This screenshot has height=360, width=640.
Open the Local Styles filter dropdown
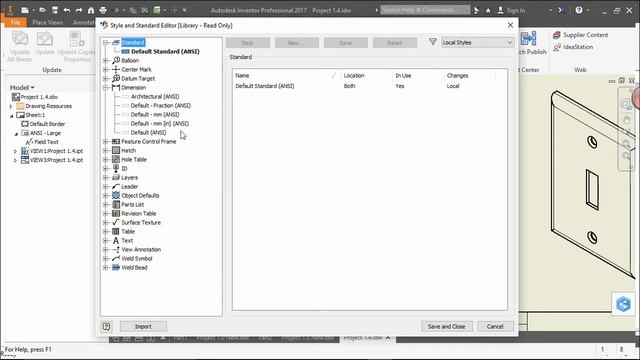pos(477,42)
